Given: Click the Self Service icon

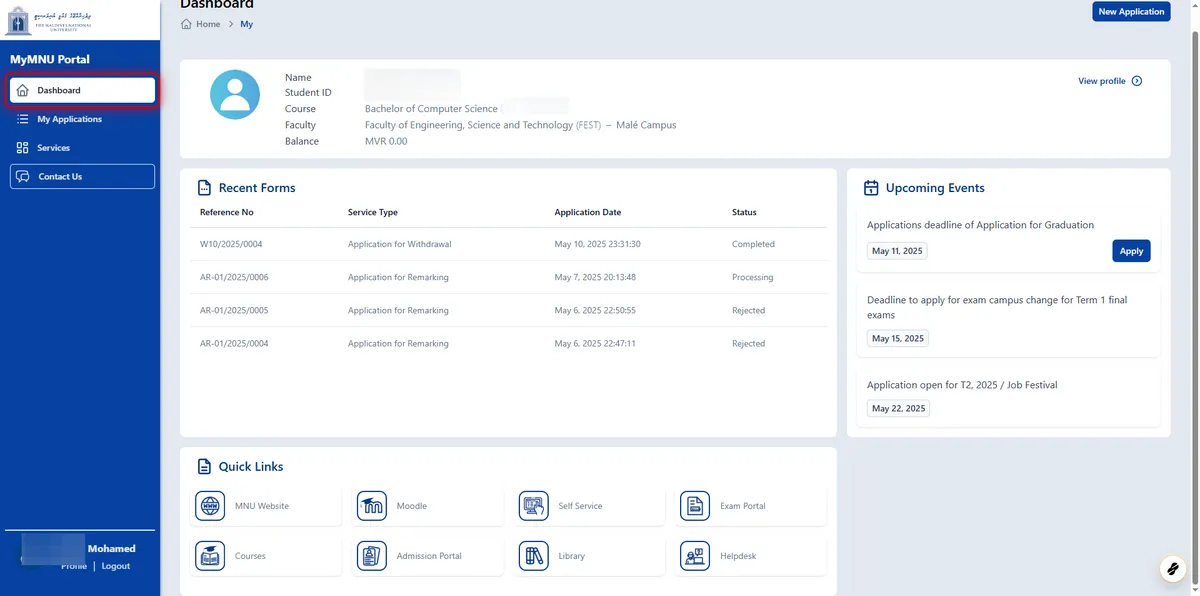Looking at the screenshot, I should 534,506.
